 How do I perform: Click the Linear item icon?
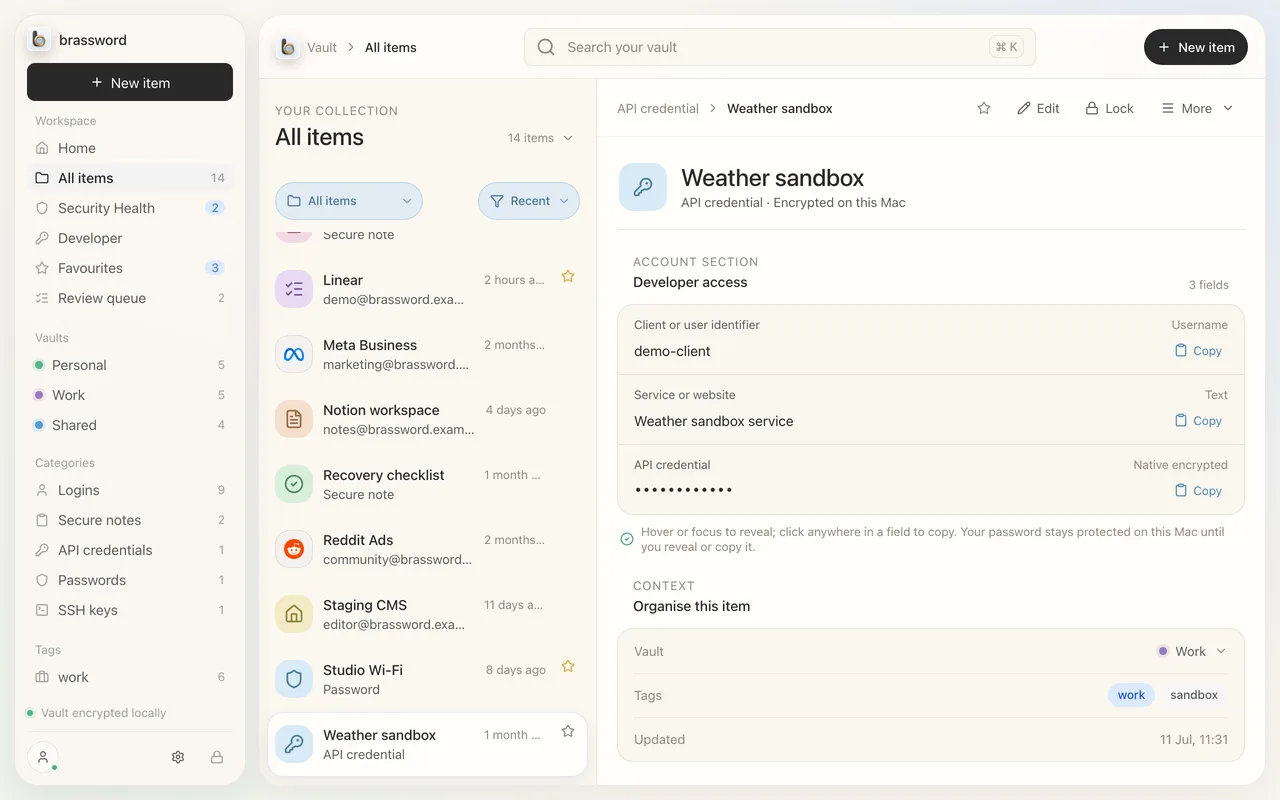coord(294,289)
